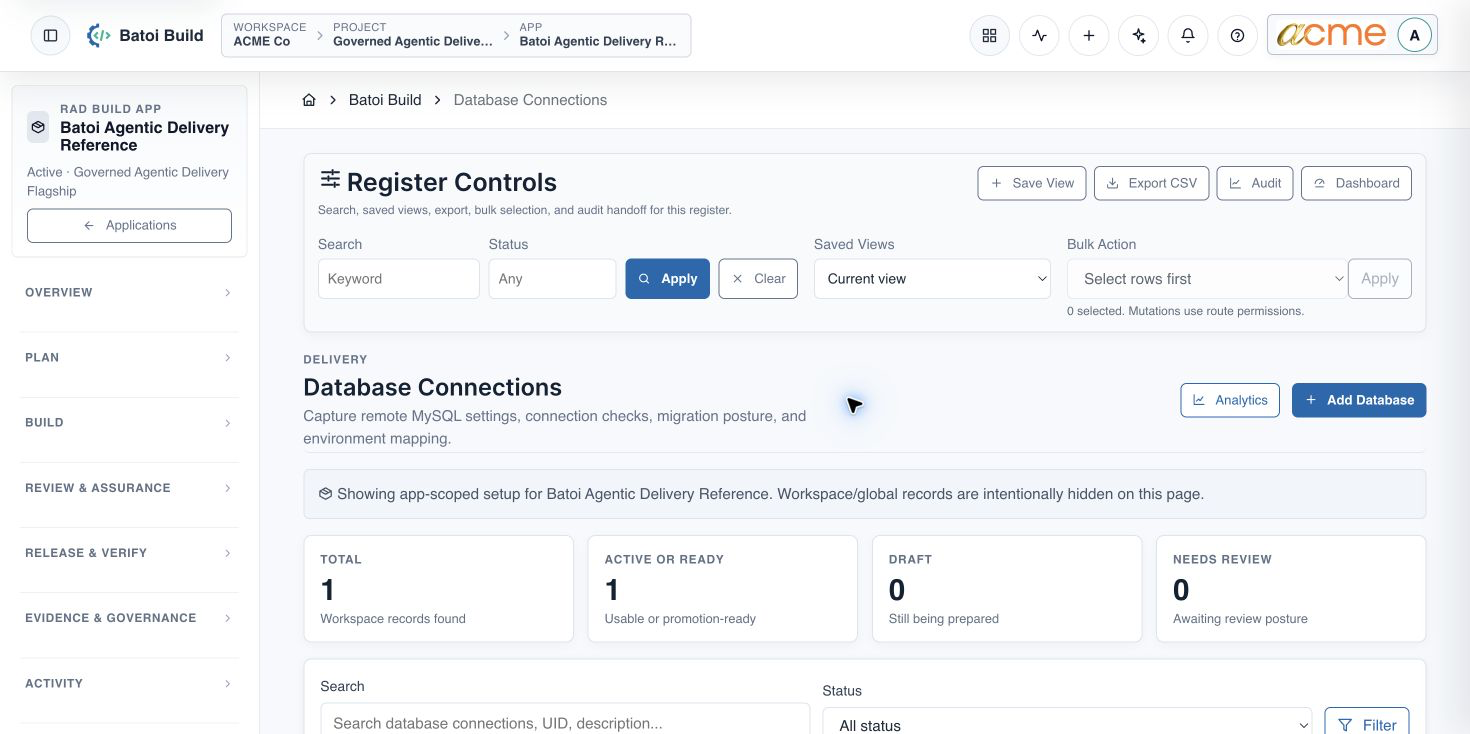The height and width of the screenshot is (734, 1470).
Task: Expand the EVIDENCE & GOVERNANCE section
Action: (129, 618)
